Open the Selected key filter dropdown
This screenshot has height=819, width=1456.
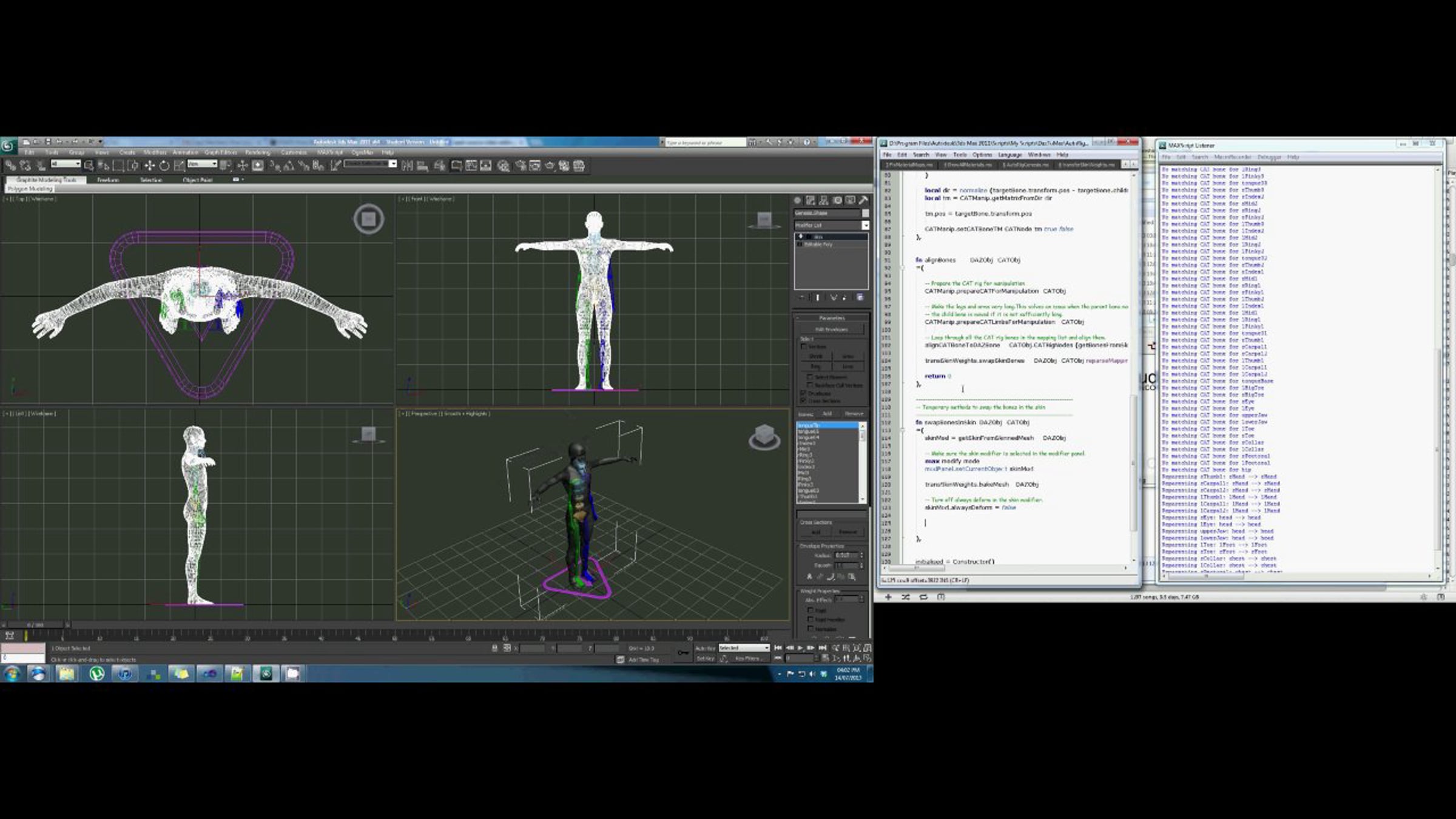pyautogui.click(x=744, y=648)
